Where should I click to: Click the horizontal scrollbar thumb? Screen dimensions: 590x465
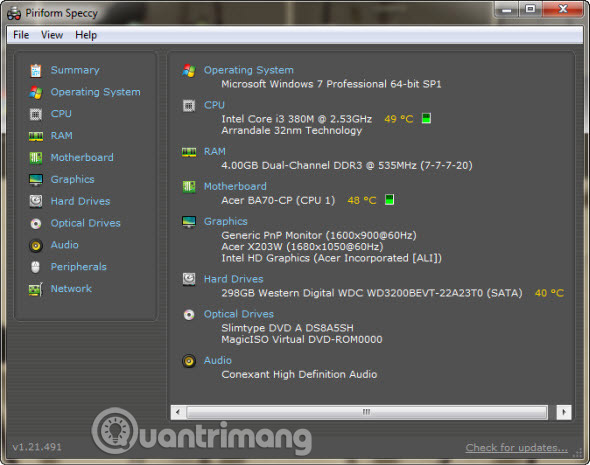coord(366,412)
